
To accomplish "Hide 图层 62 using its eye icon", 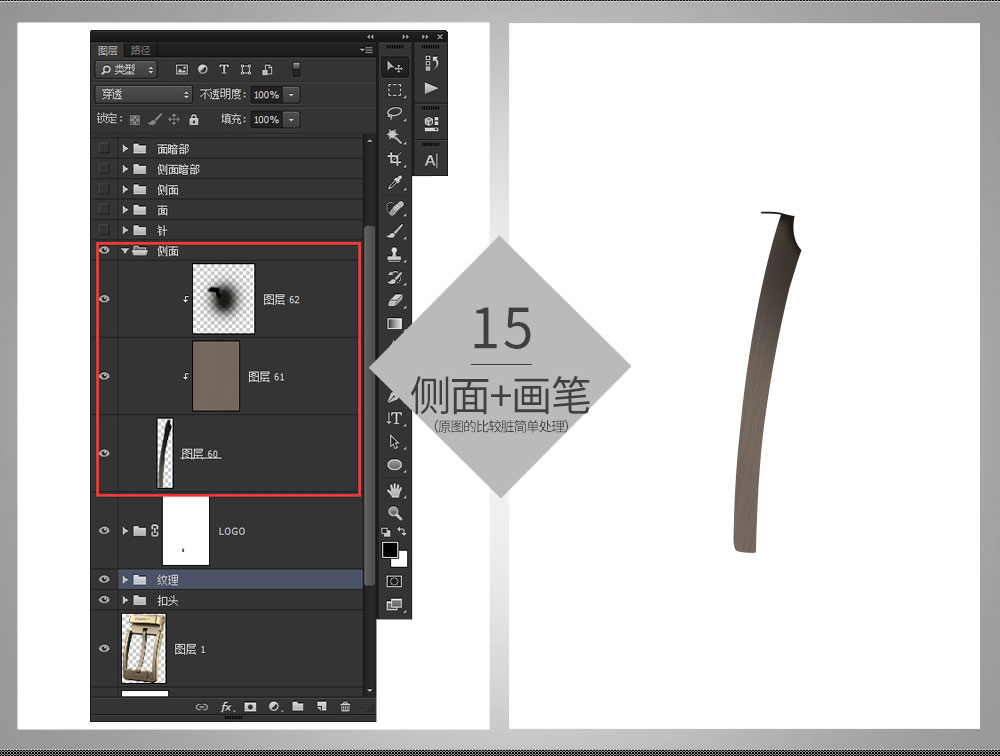I will pyautogui.click(x=104, y=299).
